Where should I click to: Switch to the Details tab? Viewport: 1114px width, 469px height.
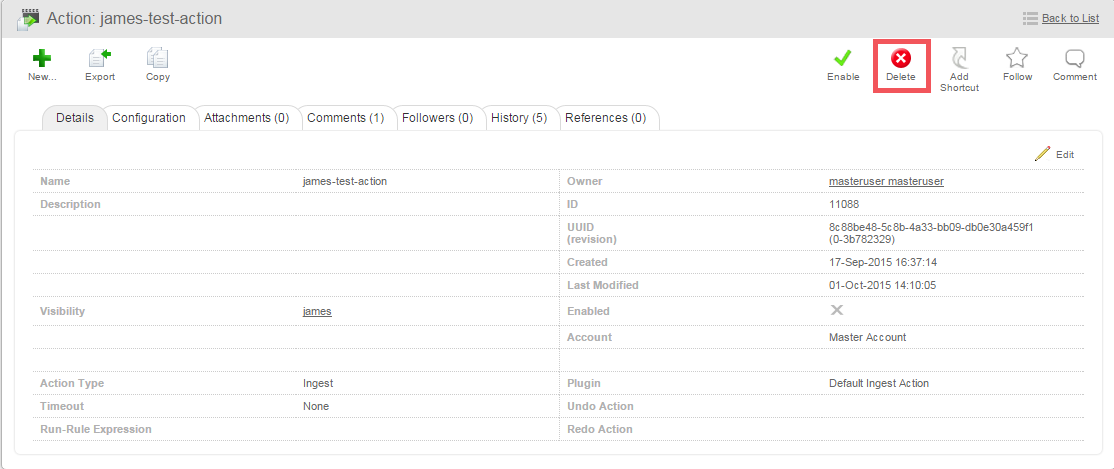click(75, 118)
